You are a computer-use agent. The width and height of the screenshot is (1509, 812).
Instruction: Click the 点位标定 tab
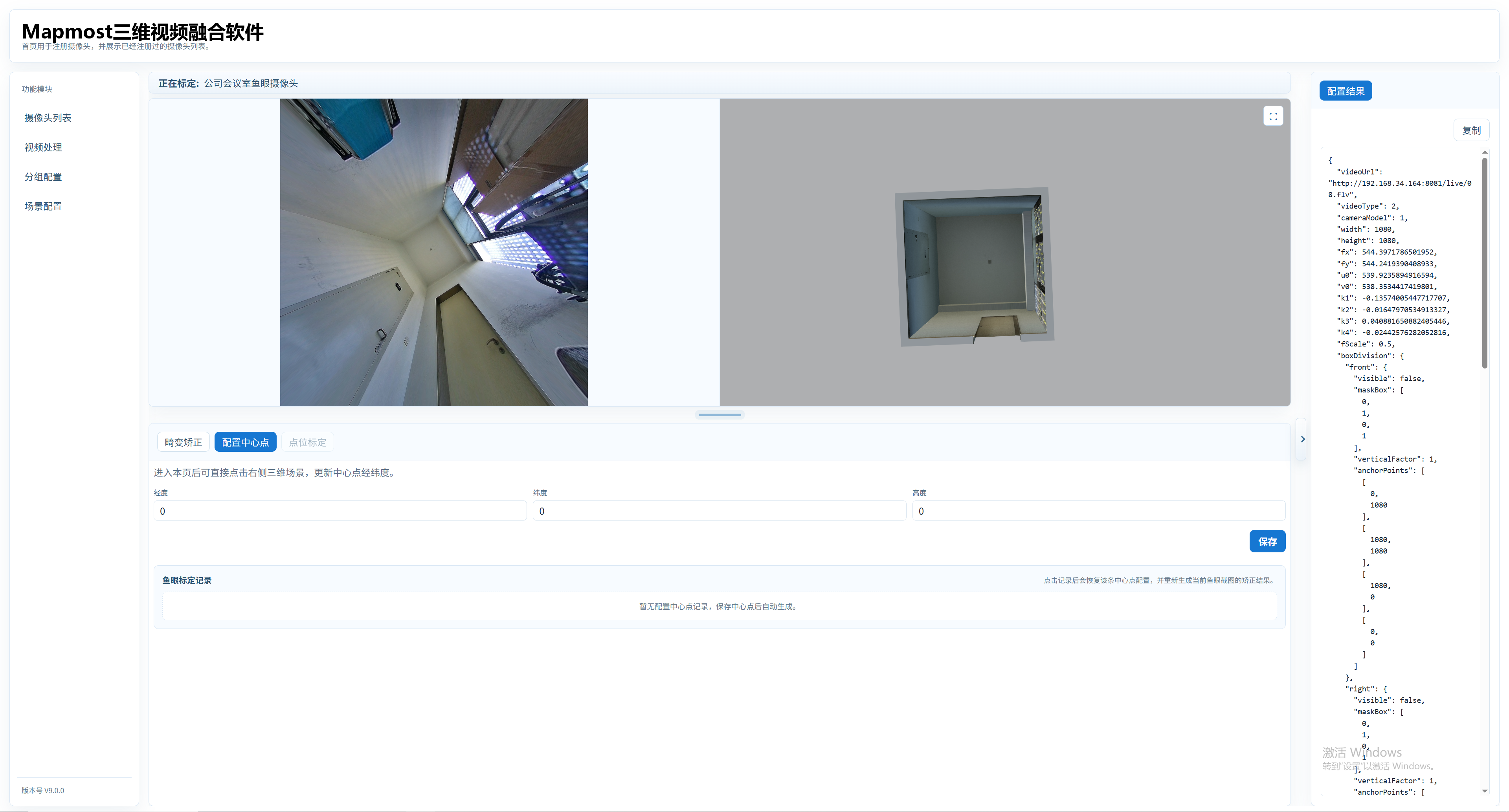click(x=308, y=442)
